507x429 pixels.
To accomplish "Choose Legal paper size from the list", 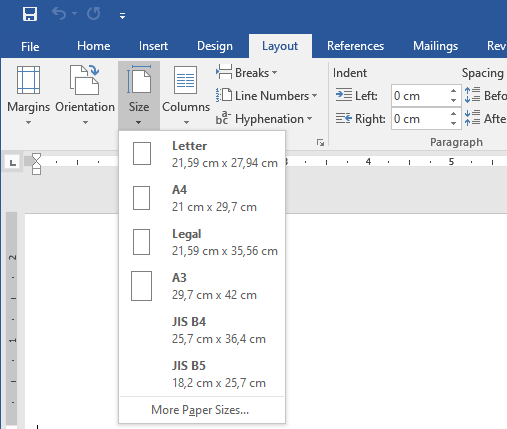I will [202, 242].
